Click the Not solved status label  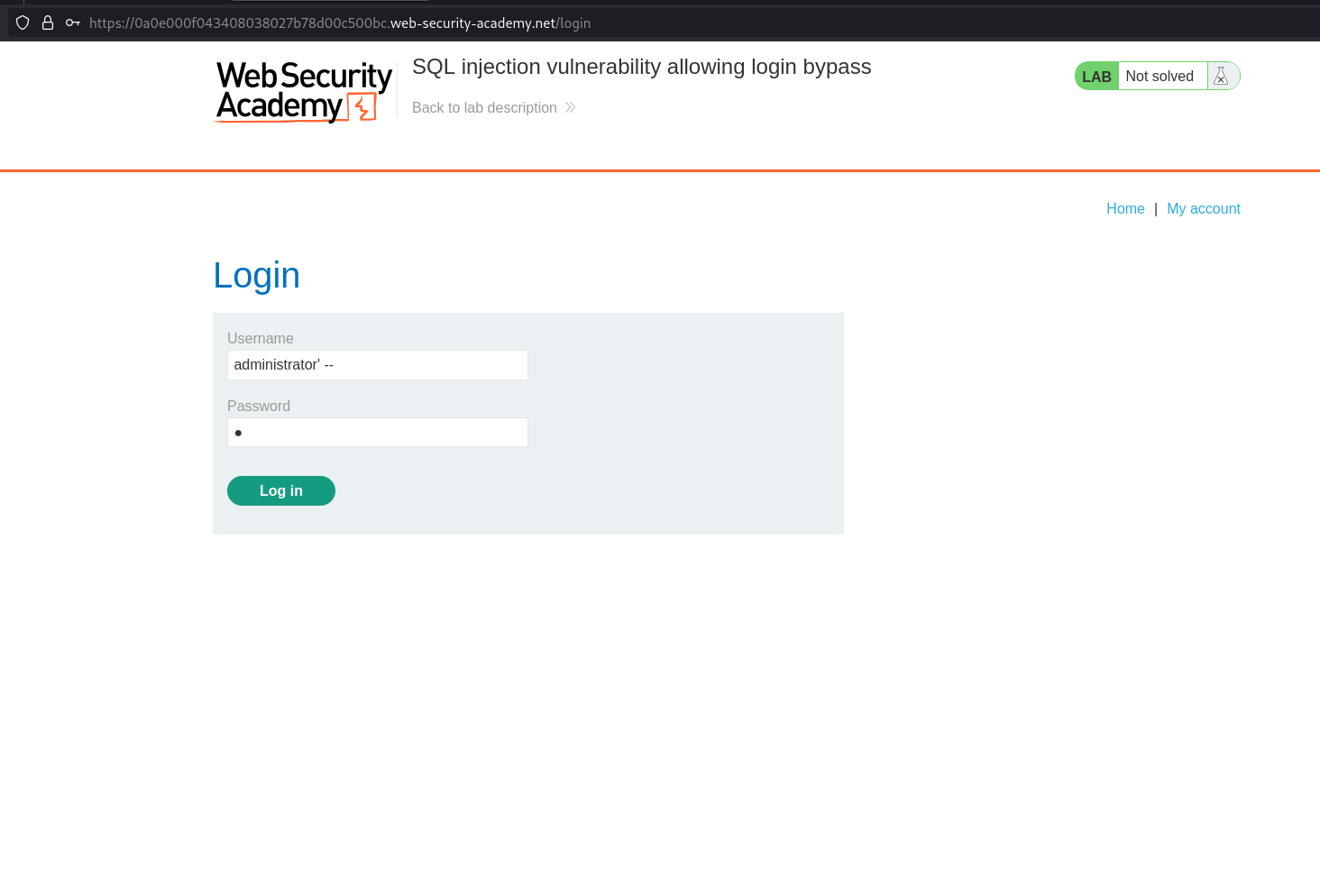point(1160,77)
